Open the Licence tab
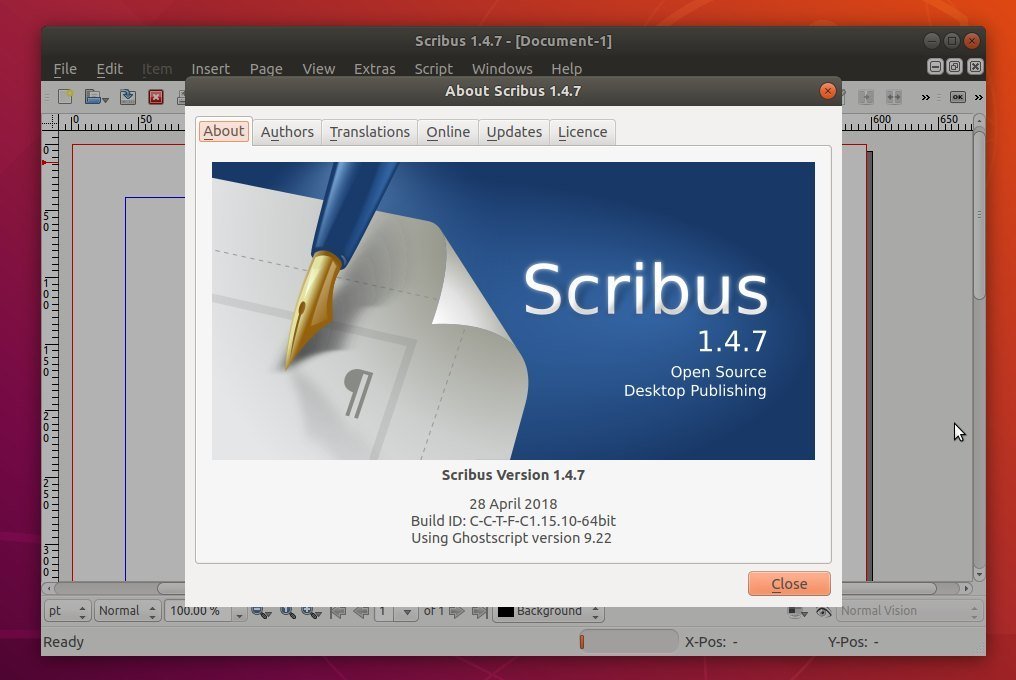 point(582,132)
